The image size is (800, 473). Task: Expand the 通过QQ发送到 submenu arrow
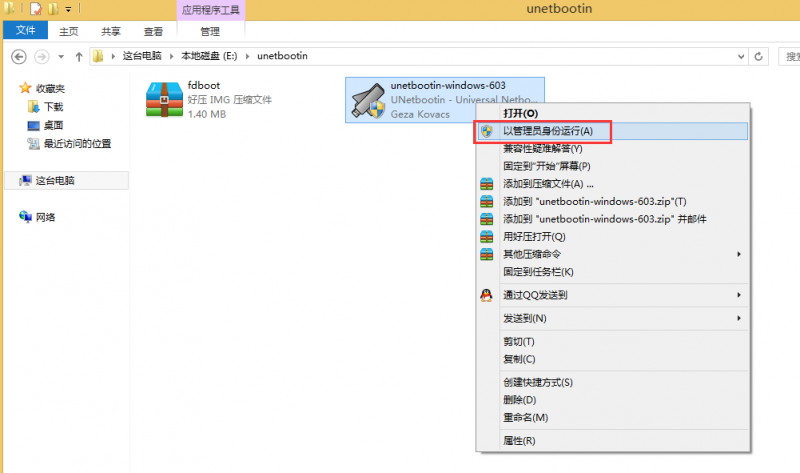[739, 295]
